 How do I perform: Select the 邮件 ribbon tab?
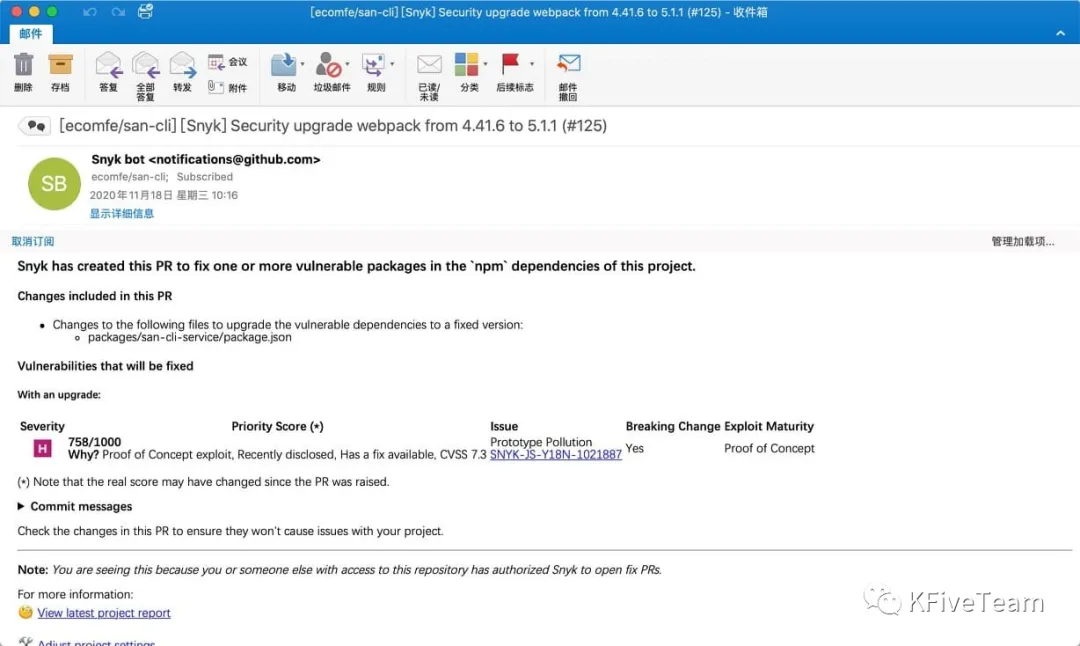(x=30, y=34)
